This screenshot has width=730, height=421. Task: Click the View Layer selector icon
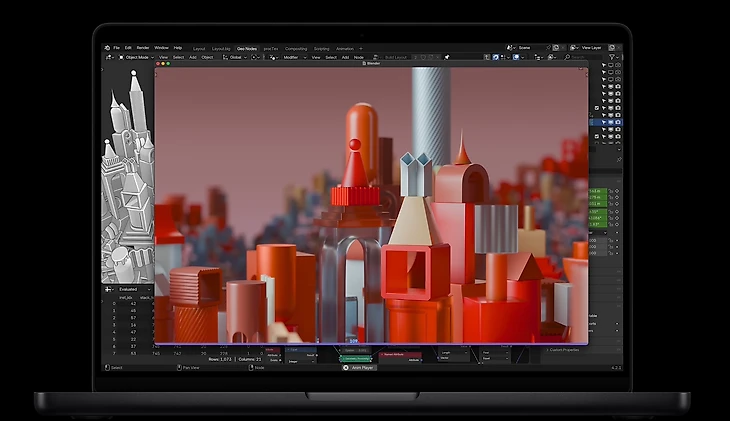pos(572,48)
